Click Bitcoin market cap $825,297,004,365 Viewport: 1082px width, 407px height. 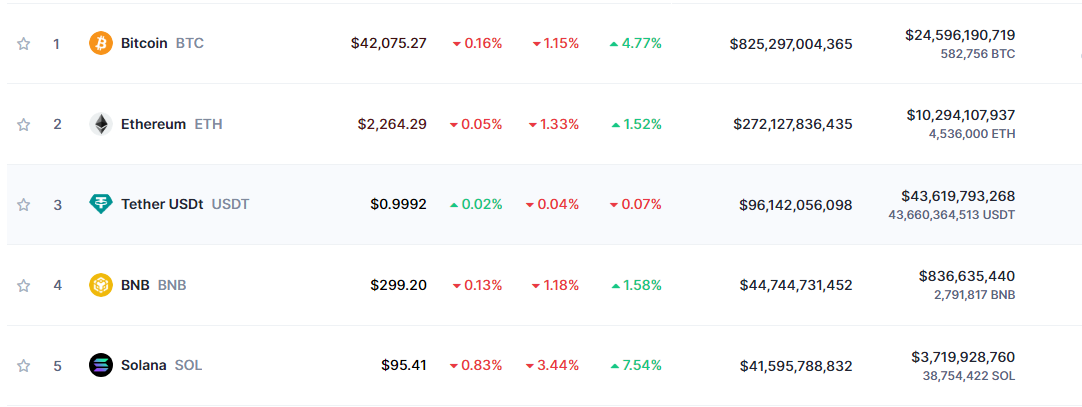pos(791,44)
